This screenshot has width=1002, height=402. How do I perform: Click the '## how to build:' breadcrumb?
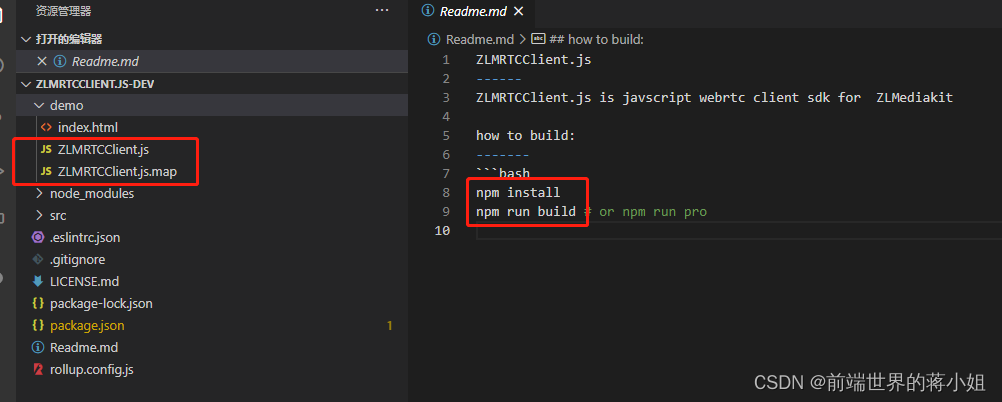click(596, 40)
